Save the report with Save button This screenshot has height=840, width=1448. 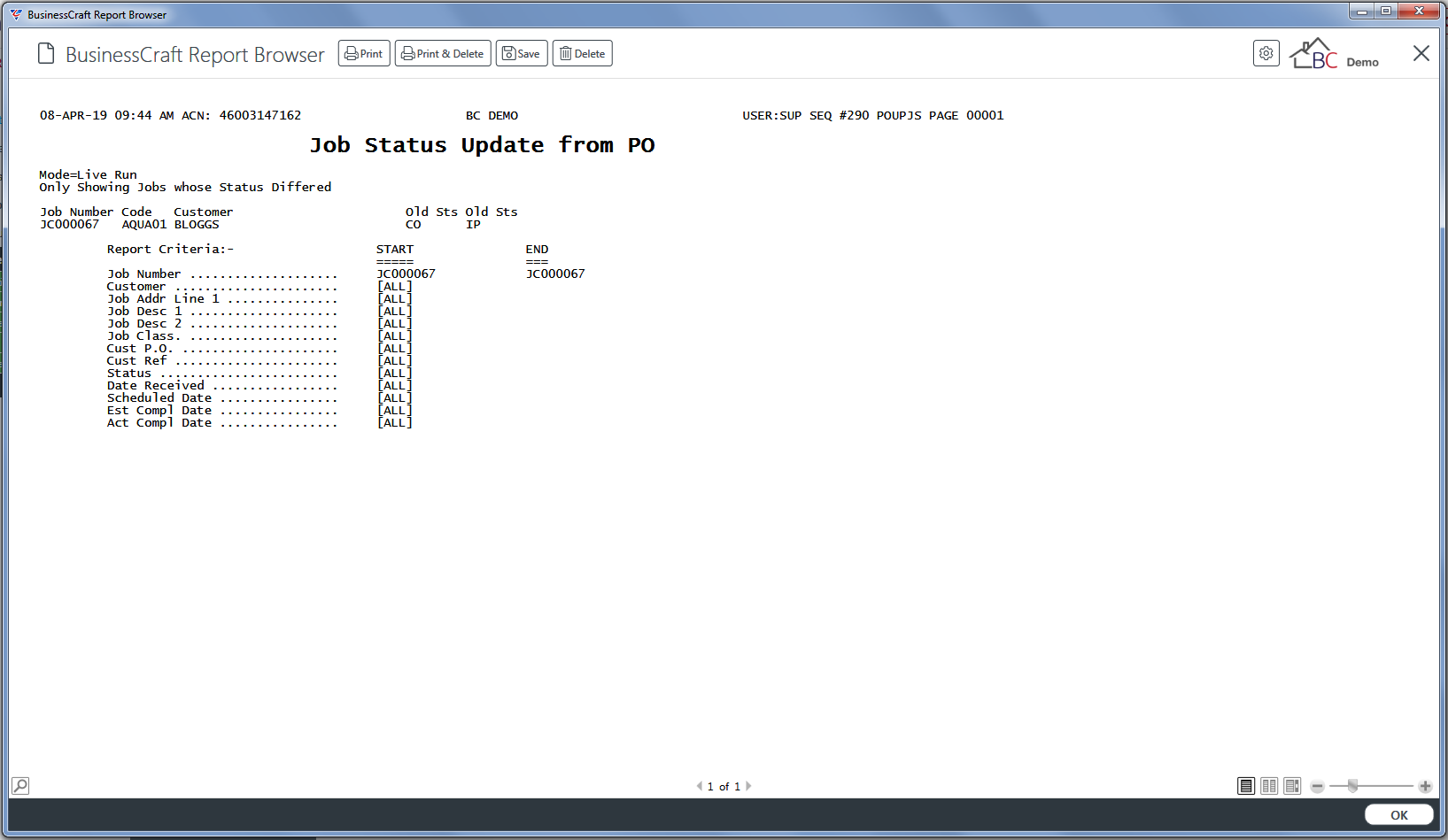click(522, 54)
